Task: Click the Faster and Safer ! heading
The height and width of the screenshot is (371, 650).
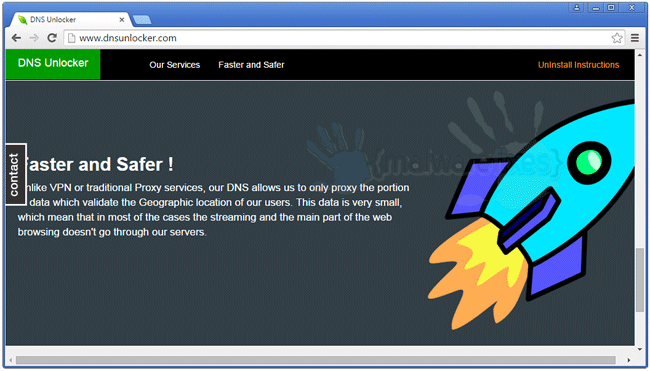Action: pyautogui.click(x=99, y=164)
